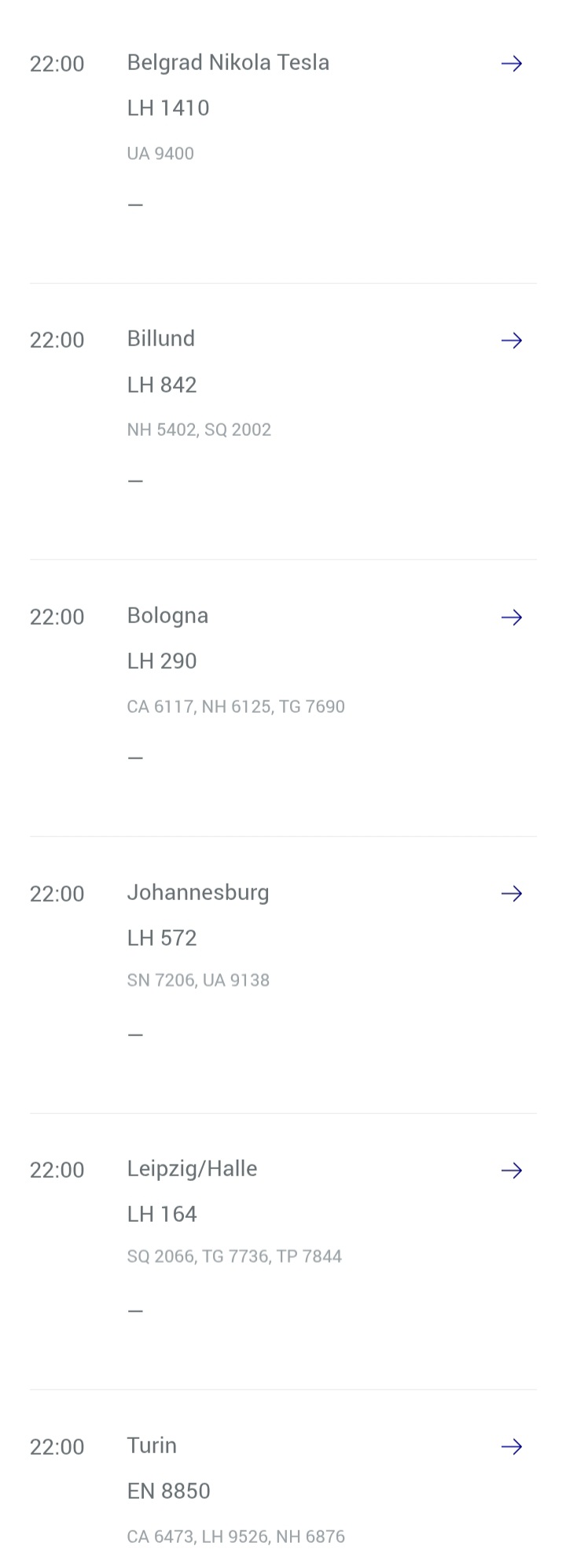Click flight number LH 572
This screenshot has height=1568, width=566.
click(162, 938)
